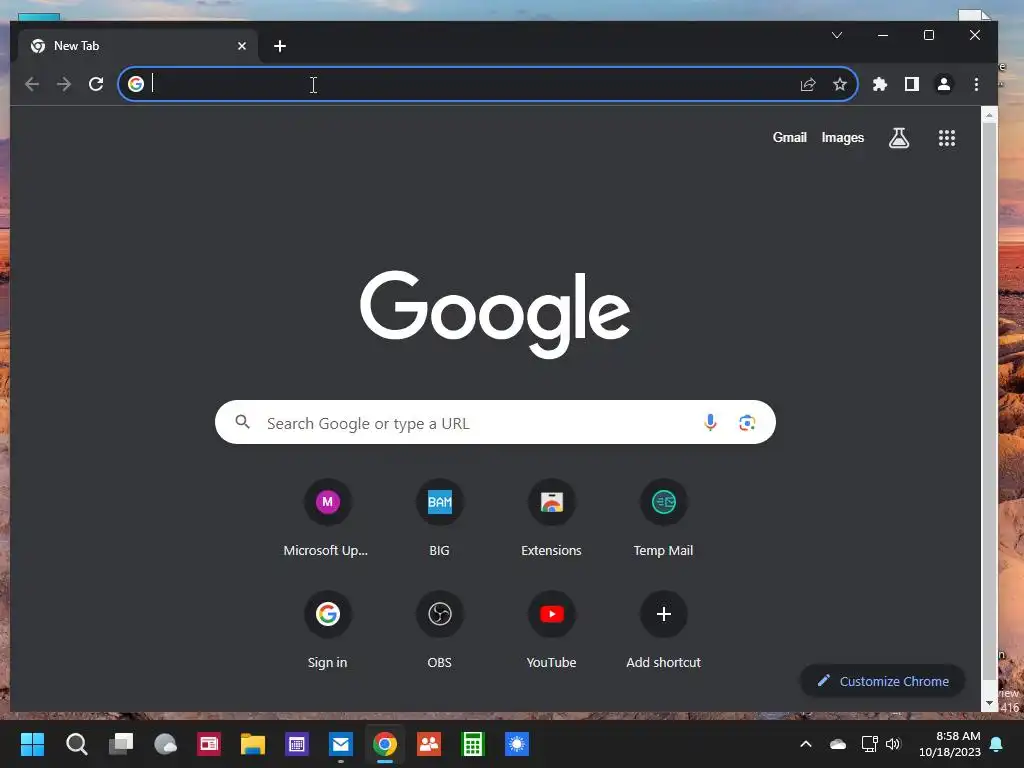1024x768 pixels.
Task: Click the scrollbar down arrow
Action: [989, 704]
